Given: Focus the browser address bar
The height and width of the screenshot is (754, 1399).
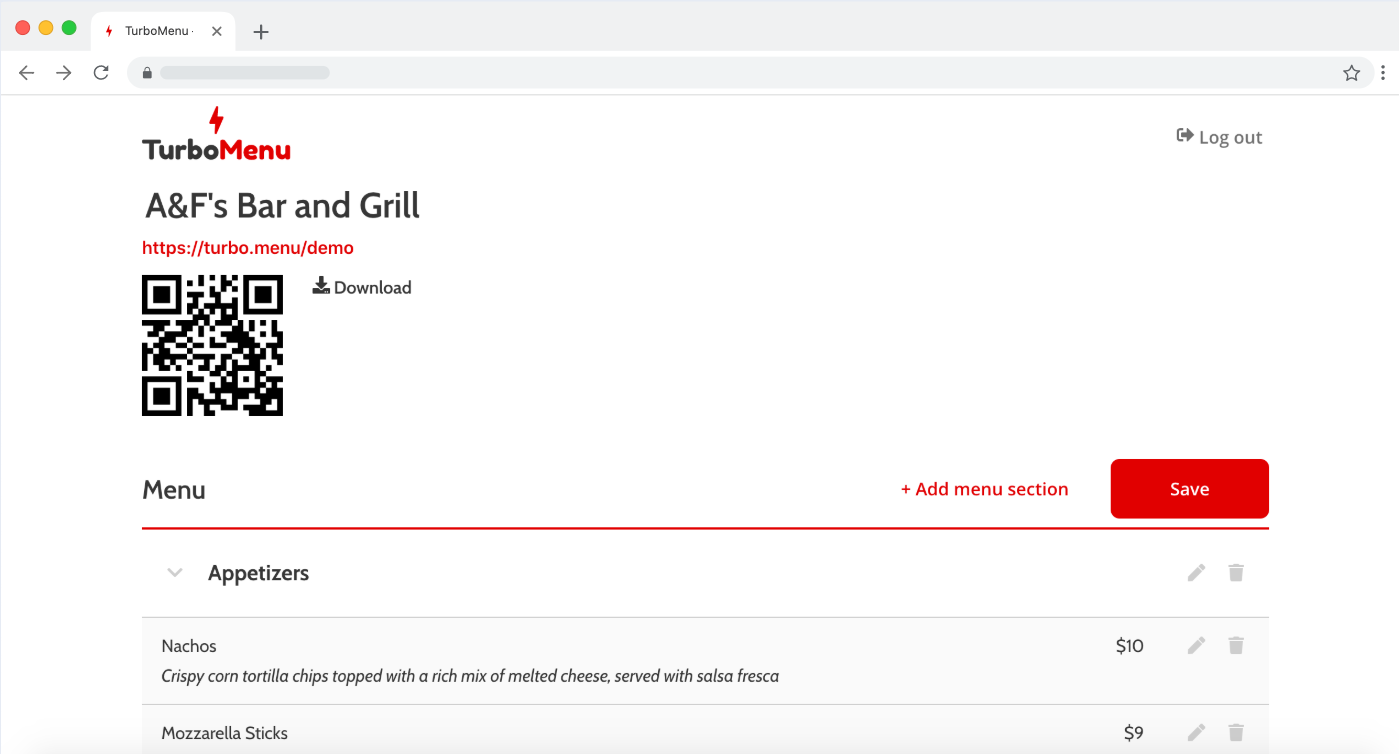Looking at the screenshot, I should (x=700, y=73).
